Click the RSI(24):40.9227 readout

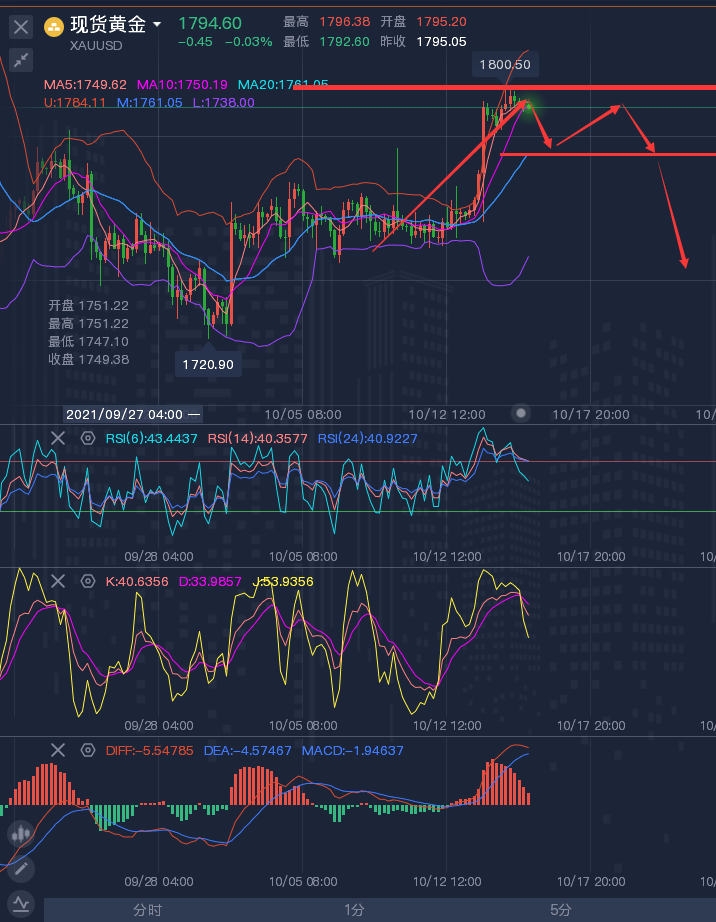[x=367, y=438]
